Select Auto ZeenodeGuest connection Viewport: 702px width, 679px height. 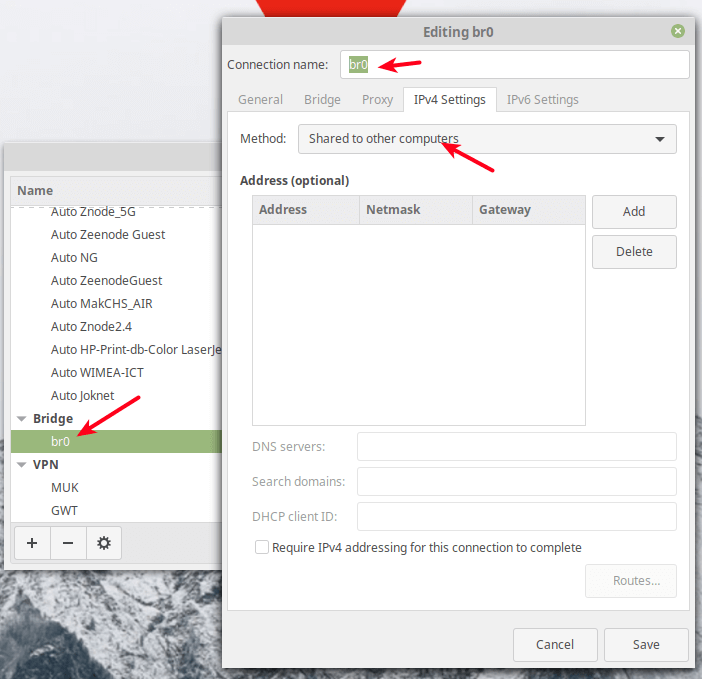click(x=116, y=281)
